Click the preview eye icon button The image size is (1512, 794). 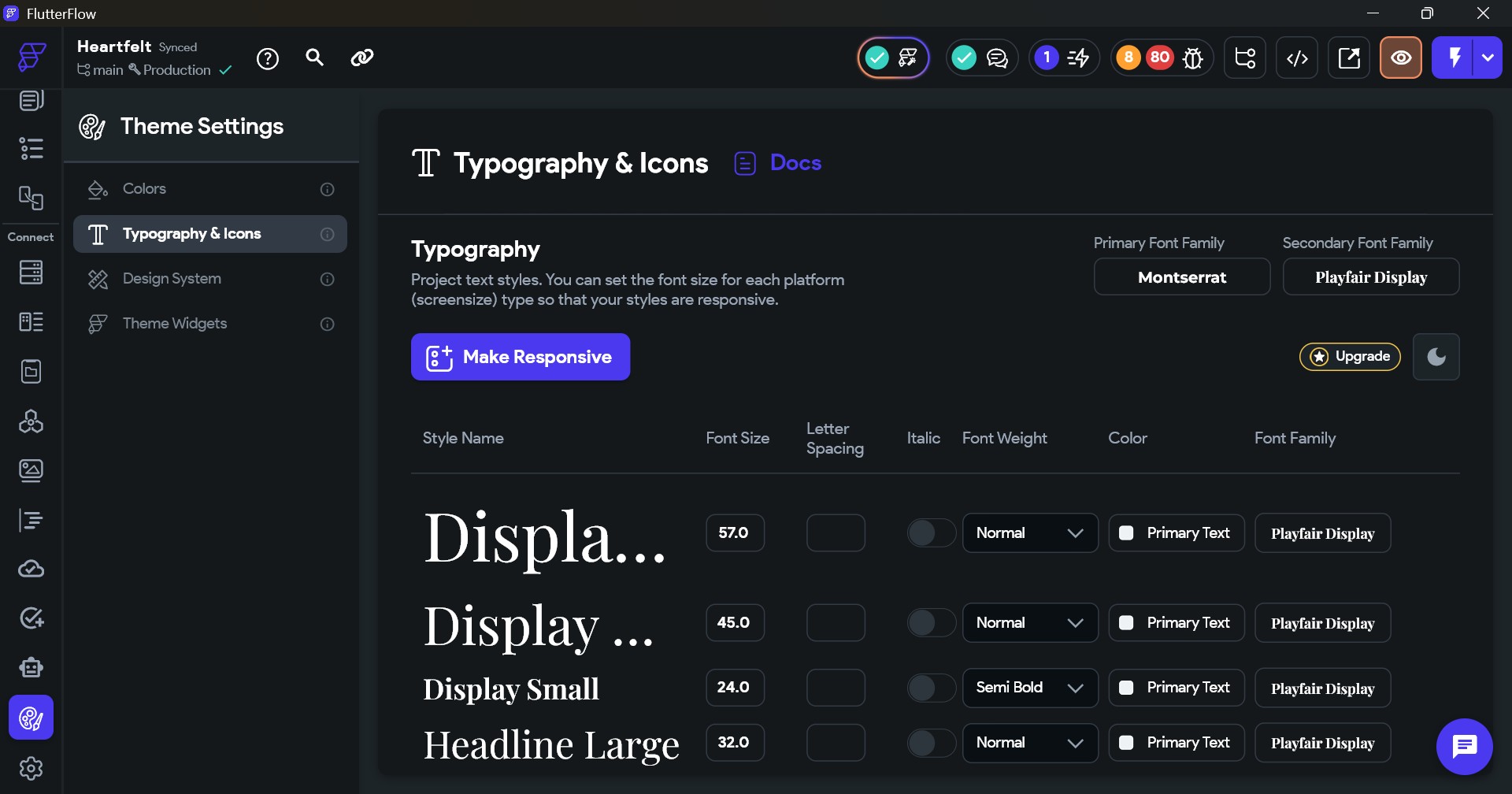[x=1400, y=58]
